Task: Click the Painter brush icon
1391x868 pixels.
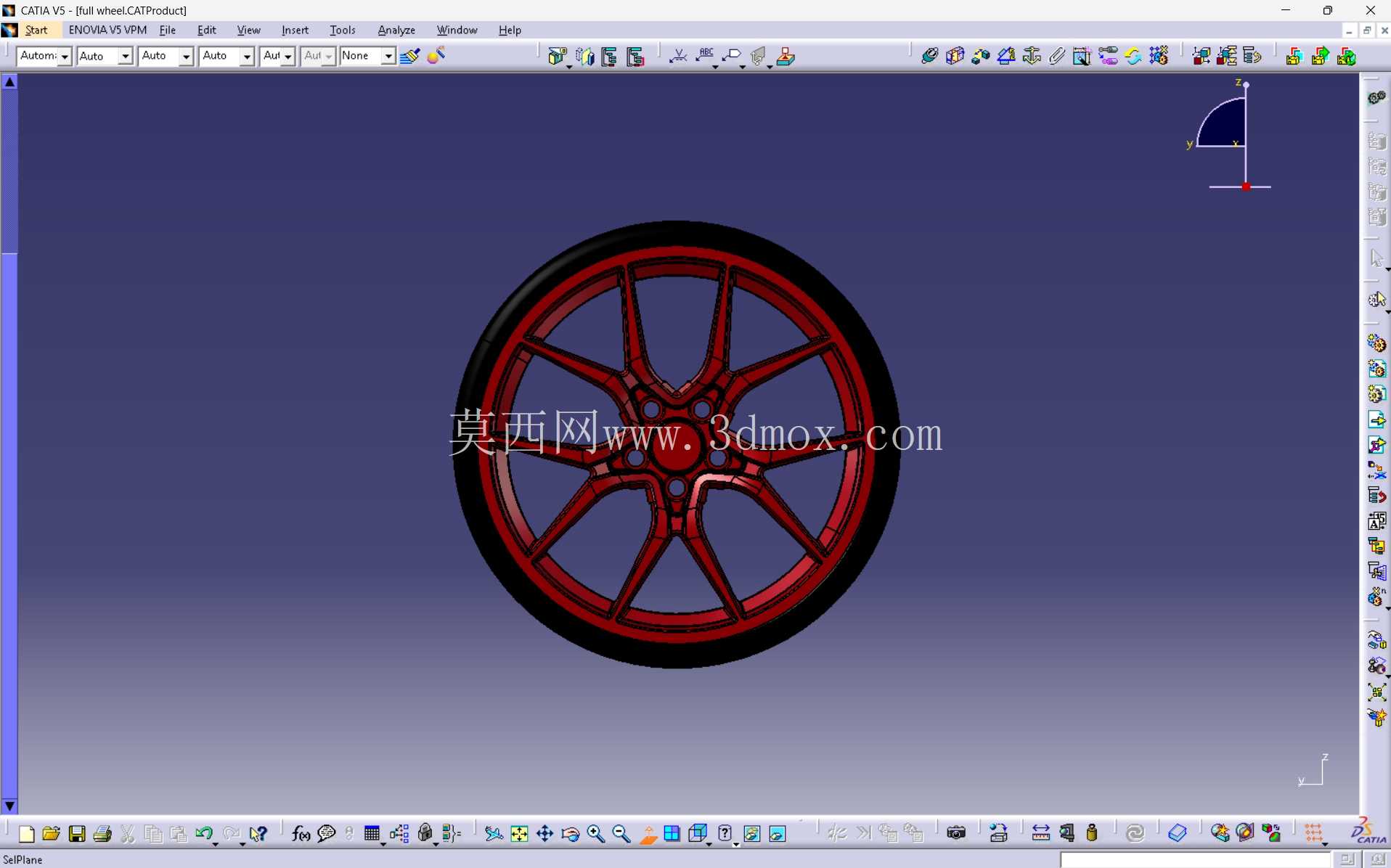Action: [x=409, y=56]
